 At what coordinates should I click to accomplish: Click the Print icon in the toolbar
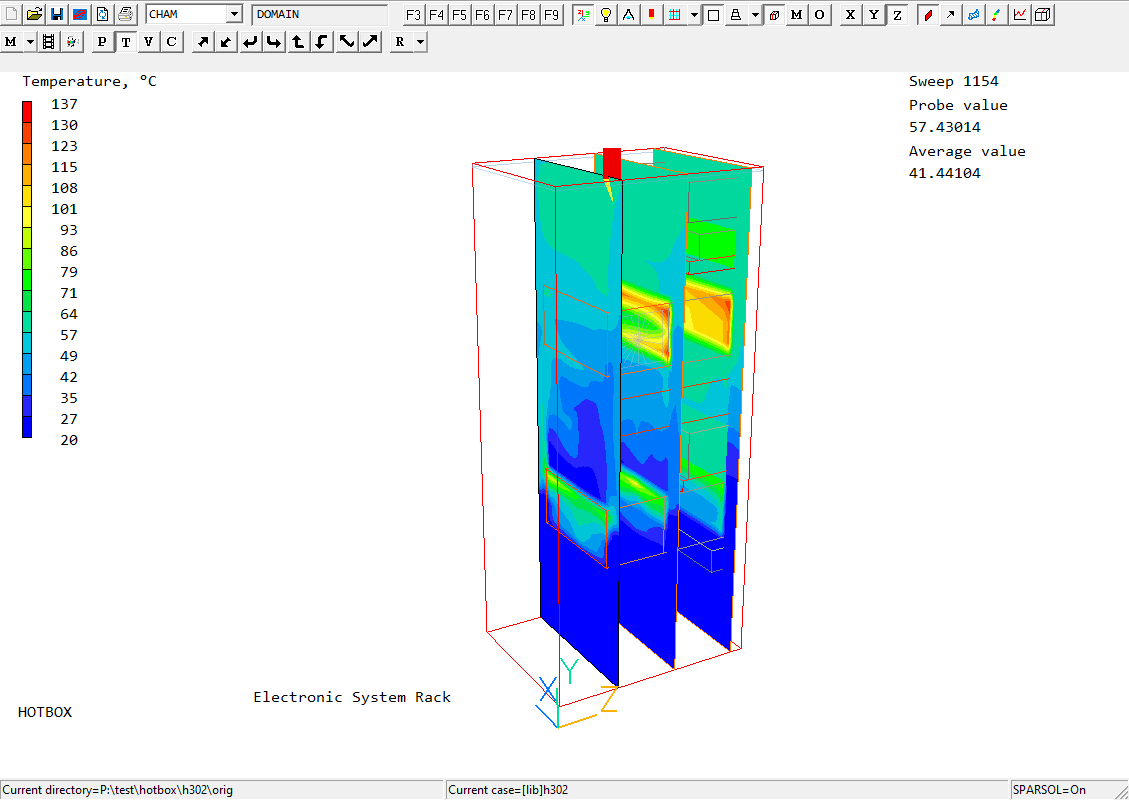(125, 14)
